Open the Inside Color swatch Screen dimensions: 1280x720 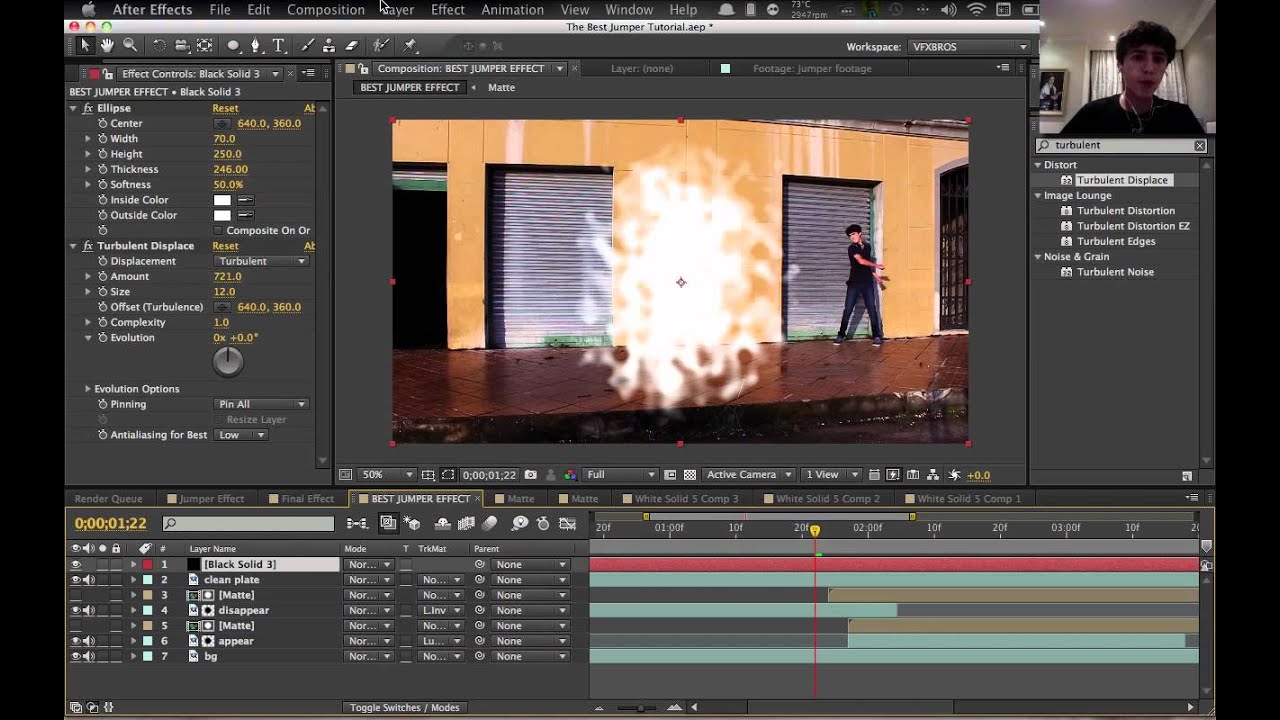pyautogui.click(x=222, y=200)
